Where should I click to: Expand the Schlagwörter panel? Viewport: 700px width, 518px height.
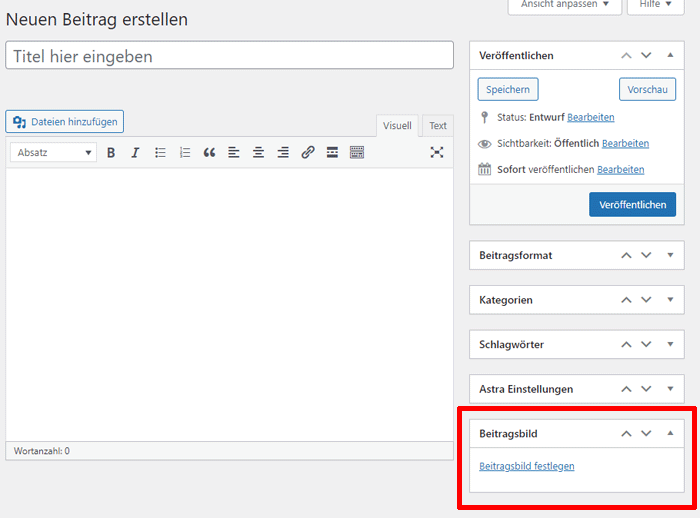click(x=670, y=344)
